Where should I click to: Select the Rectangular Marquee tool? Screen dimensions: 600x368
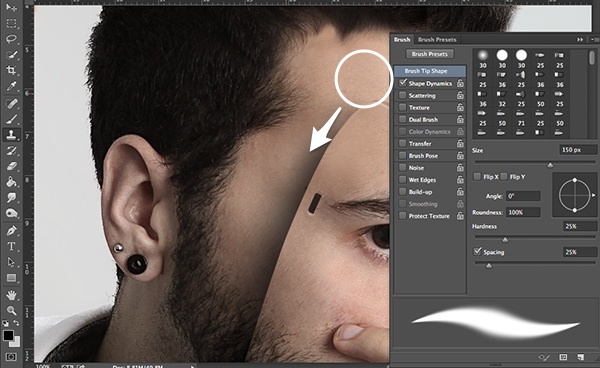pyautogui.click(x=11, y=23)
